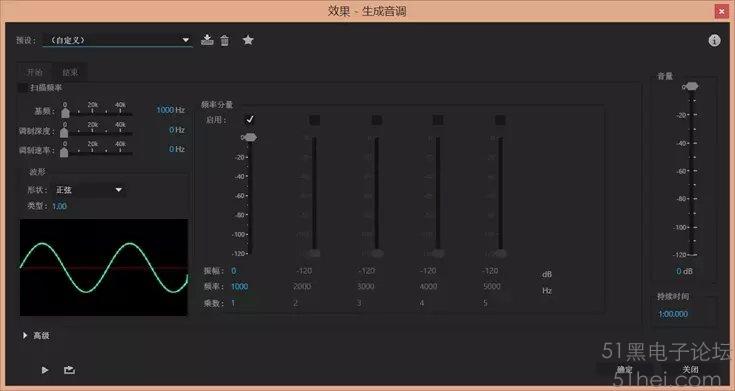Switch to the 结束 tab
The width and height of the screenshot is (735, 391).
click(70, 72)
